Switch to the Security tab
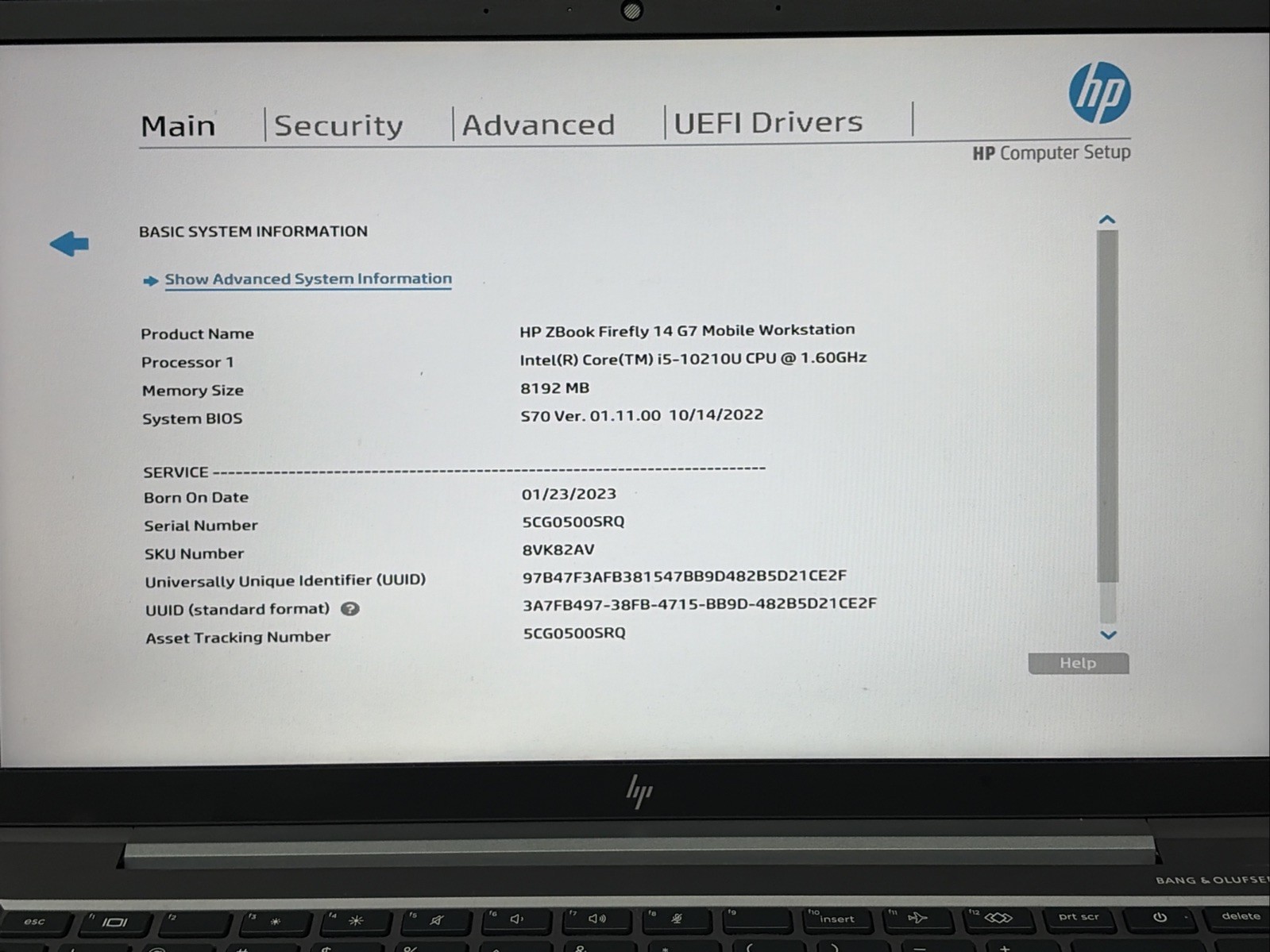Screen dimensions: 1270x952 coord(338,125)
